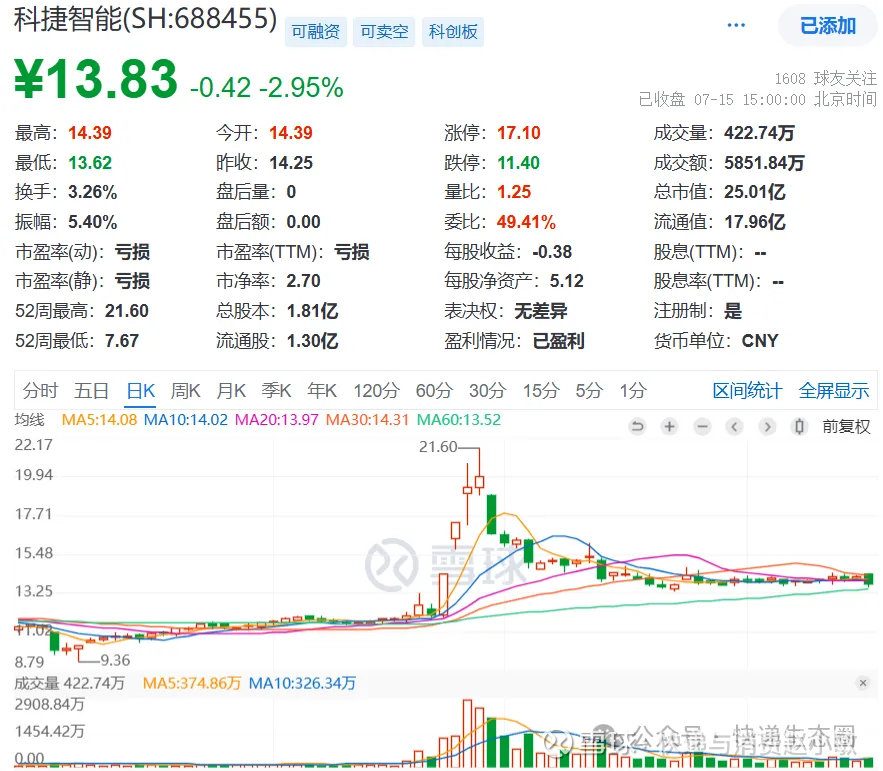Click the 涨停 value 17.10

519,133
